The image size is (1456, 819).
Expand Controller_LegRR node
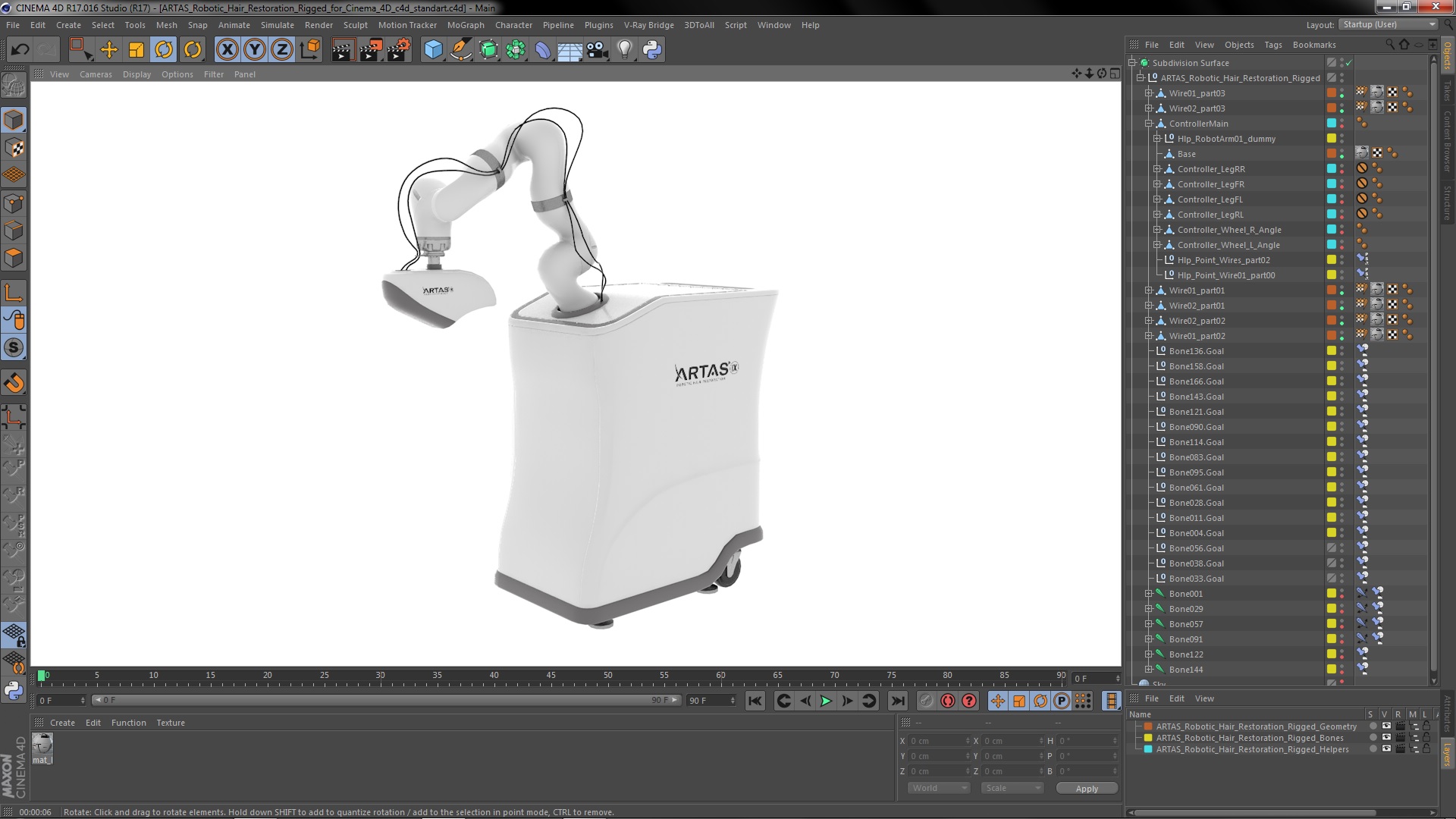1157,169
